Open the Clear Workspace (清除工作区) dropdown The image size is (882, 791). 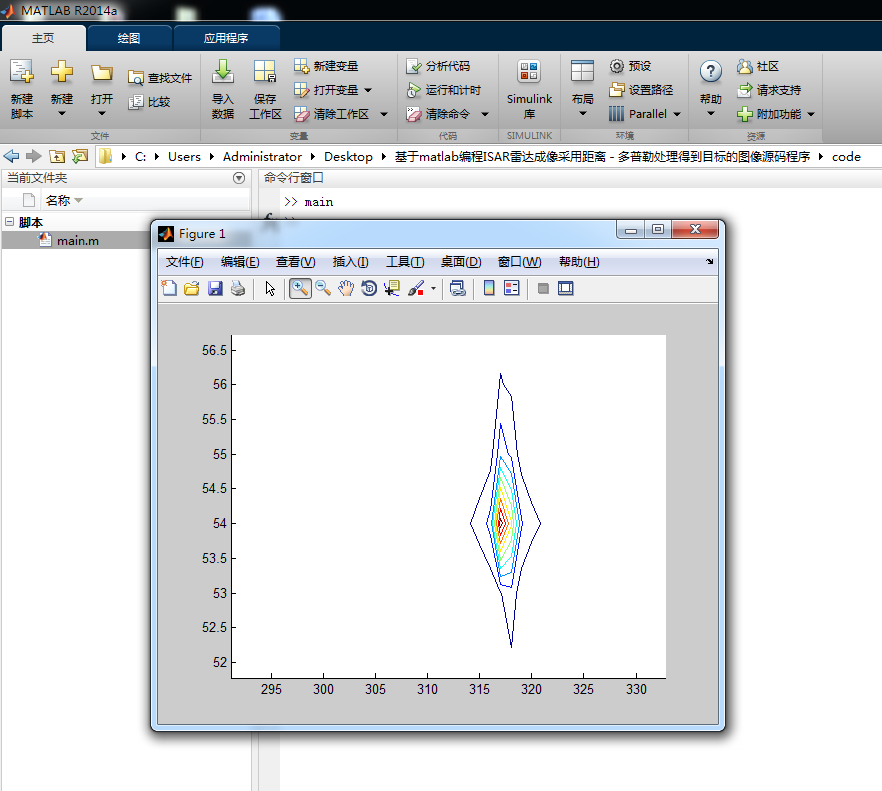point(384,114)
